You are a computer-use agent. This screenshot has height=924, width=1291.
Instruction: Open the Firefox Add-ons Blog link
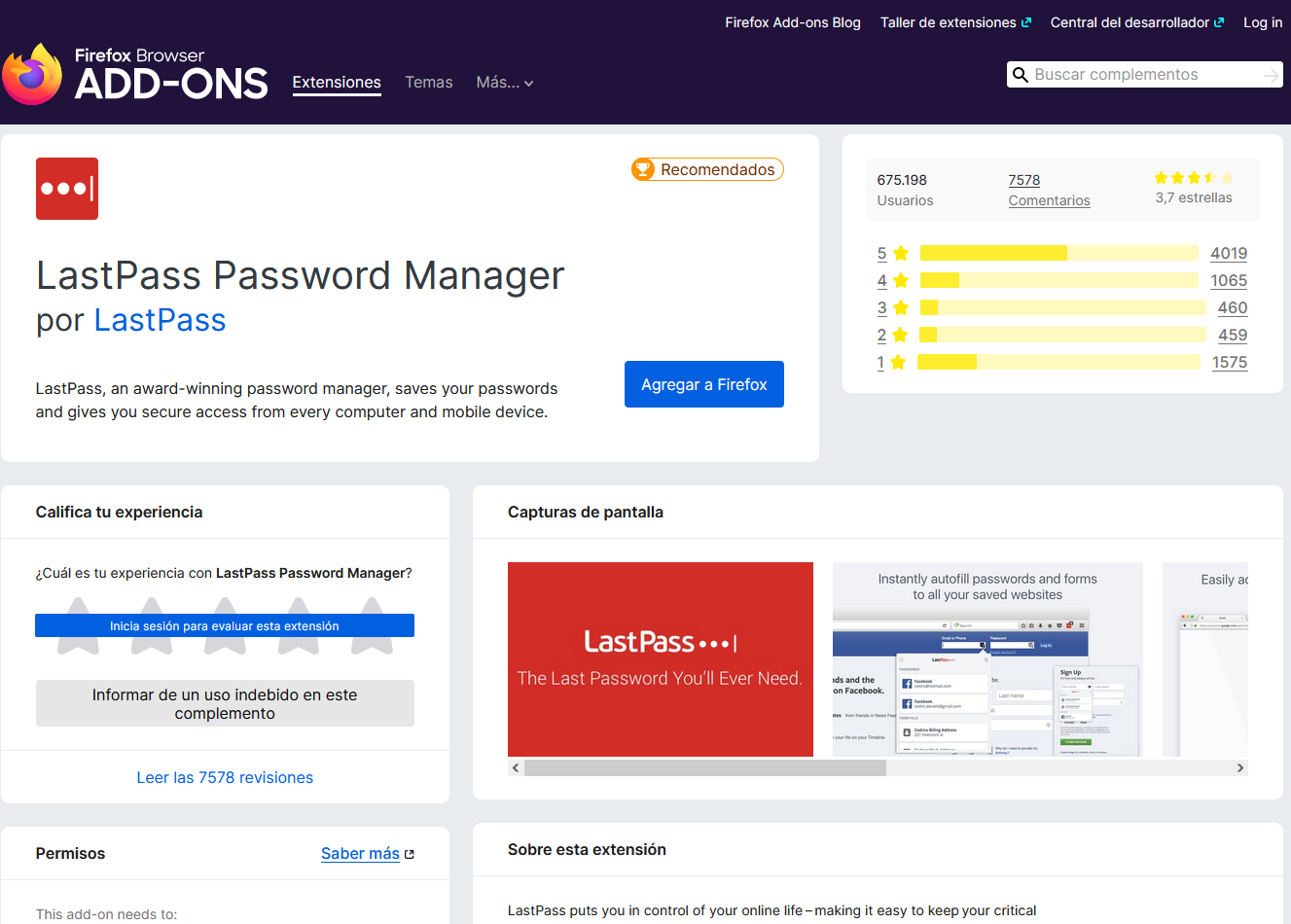pyautogui.click(x=793, y=22)
